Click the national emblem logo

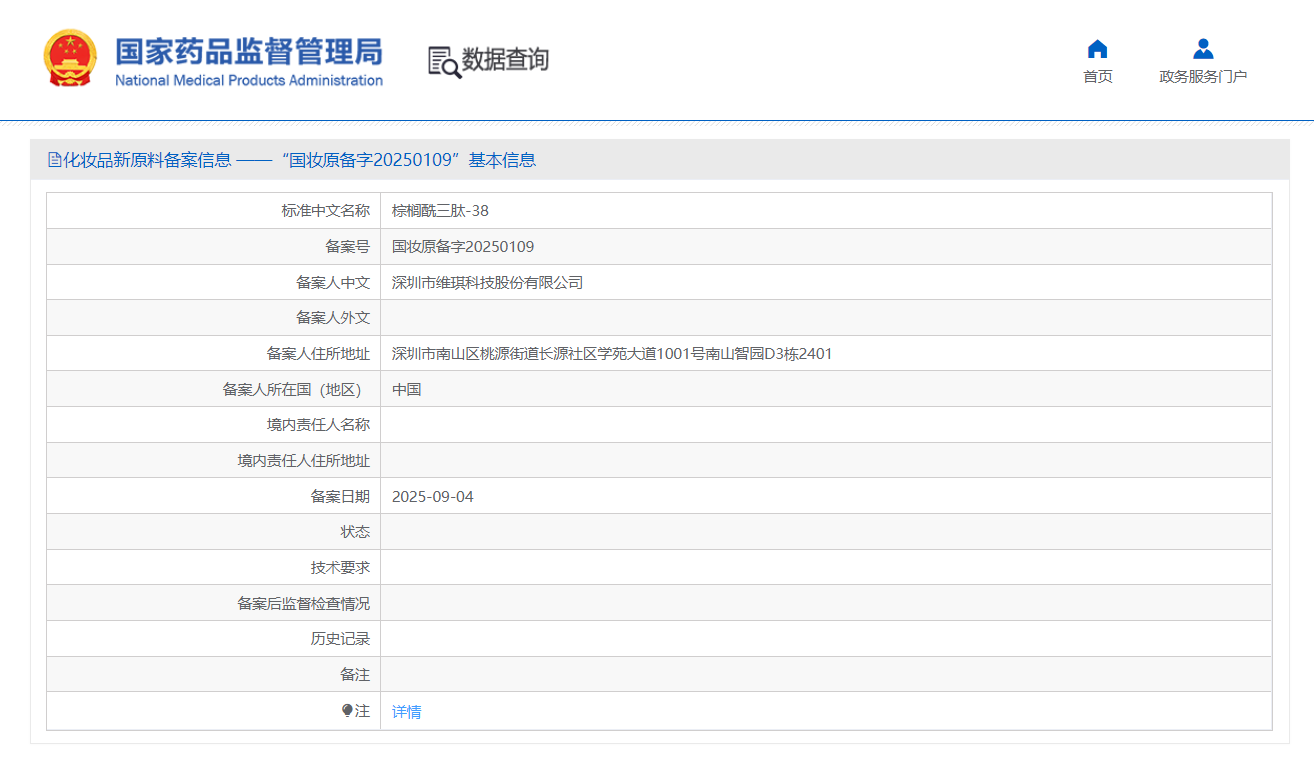pos(70,58)
